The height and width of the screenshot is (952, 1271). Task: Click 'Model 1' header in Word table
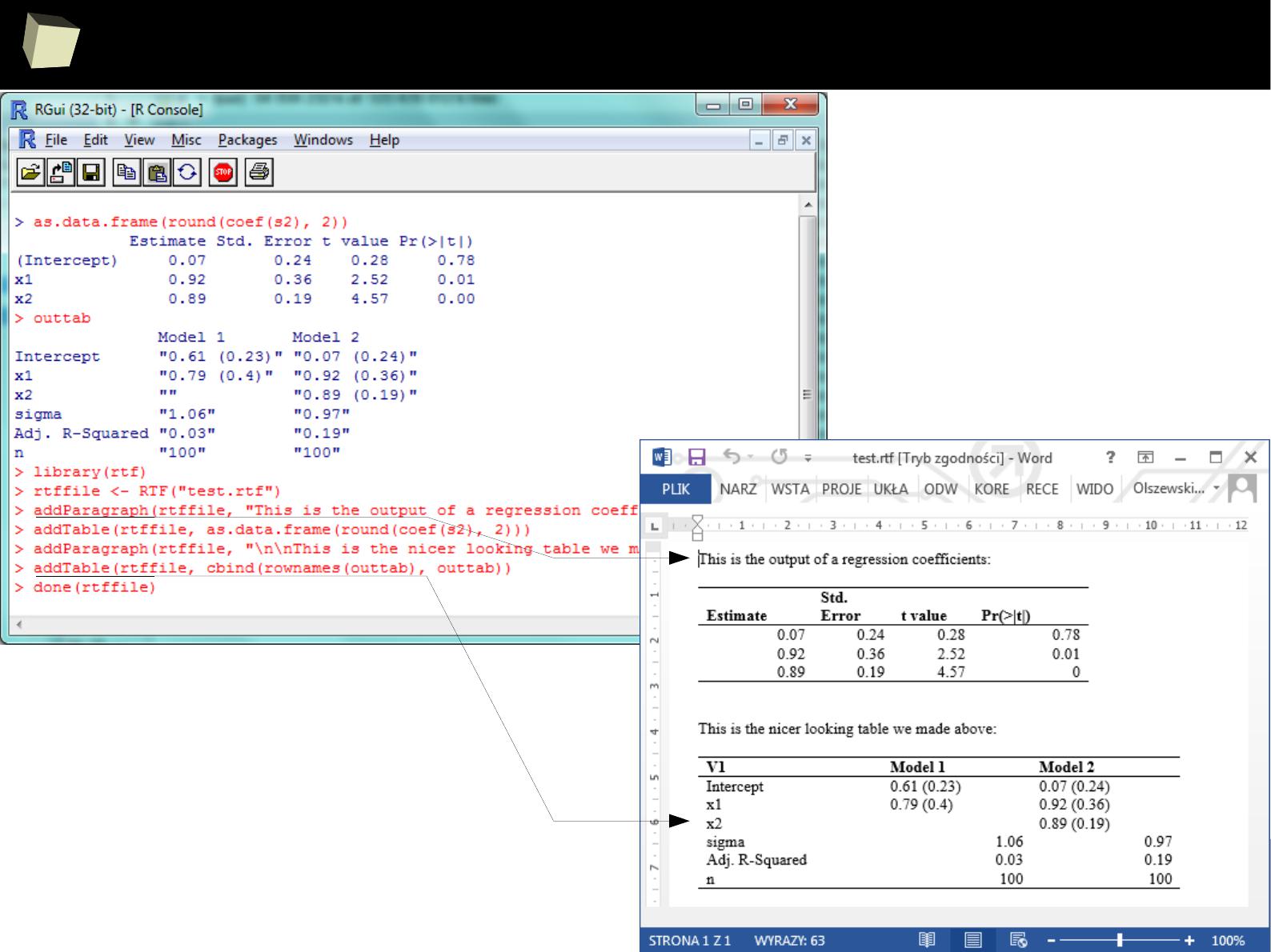pos(917,767)
